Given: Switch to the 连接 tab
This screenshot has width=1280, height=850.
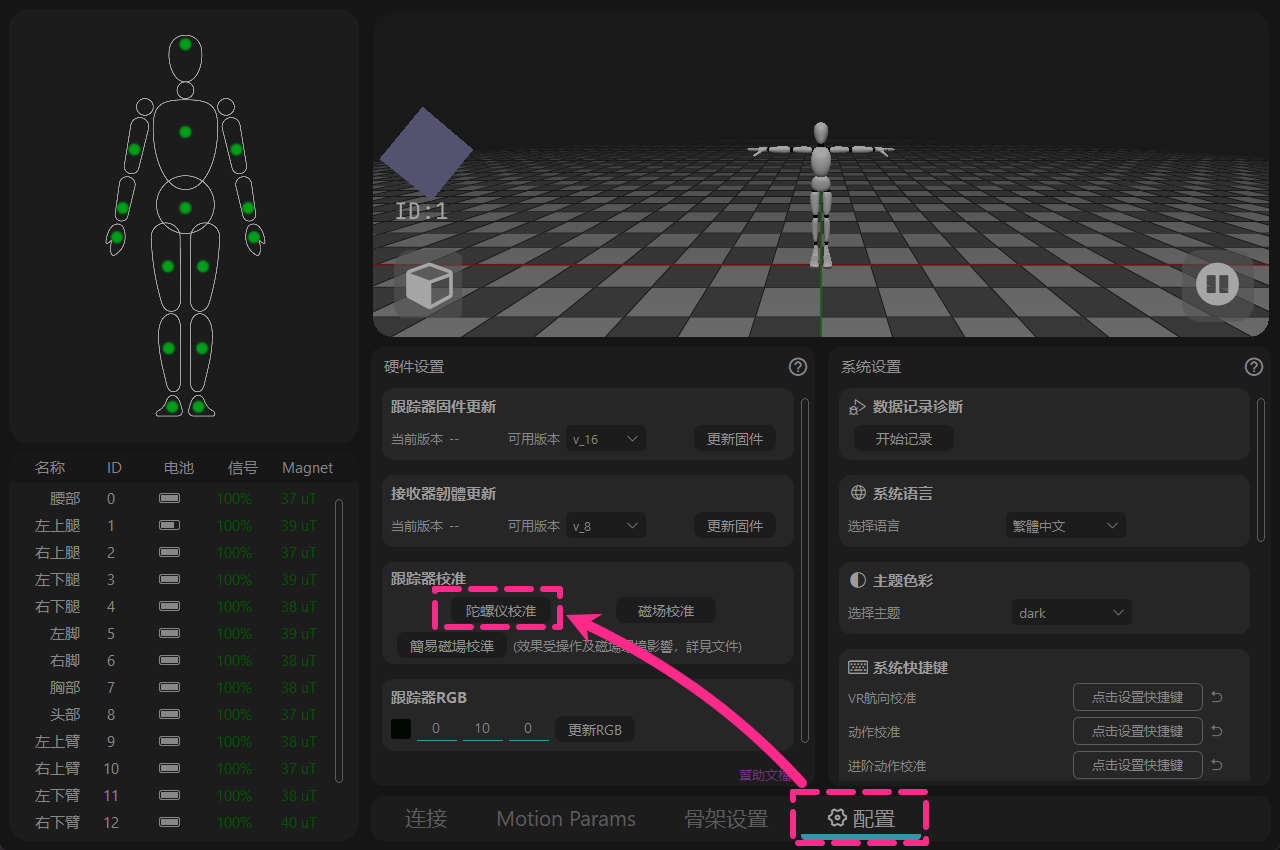Looking at the screenshot, I should click(426, 818).
